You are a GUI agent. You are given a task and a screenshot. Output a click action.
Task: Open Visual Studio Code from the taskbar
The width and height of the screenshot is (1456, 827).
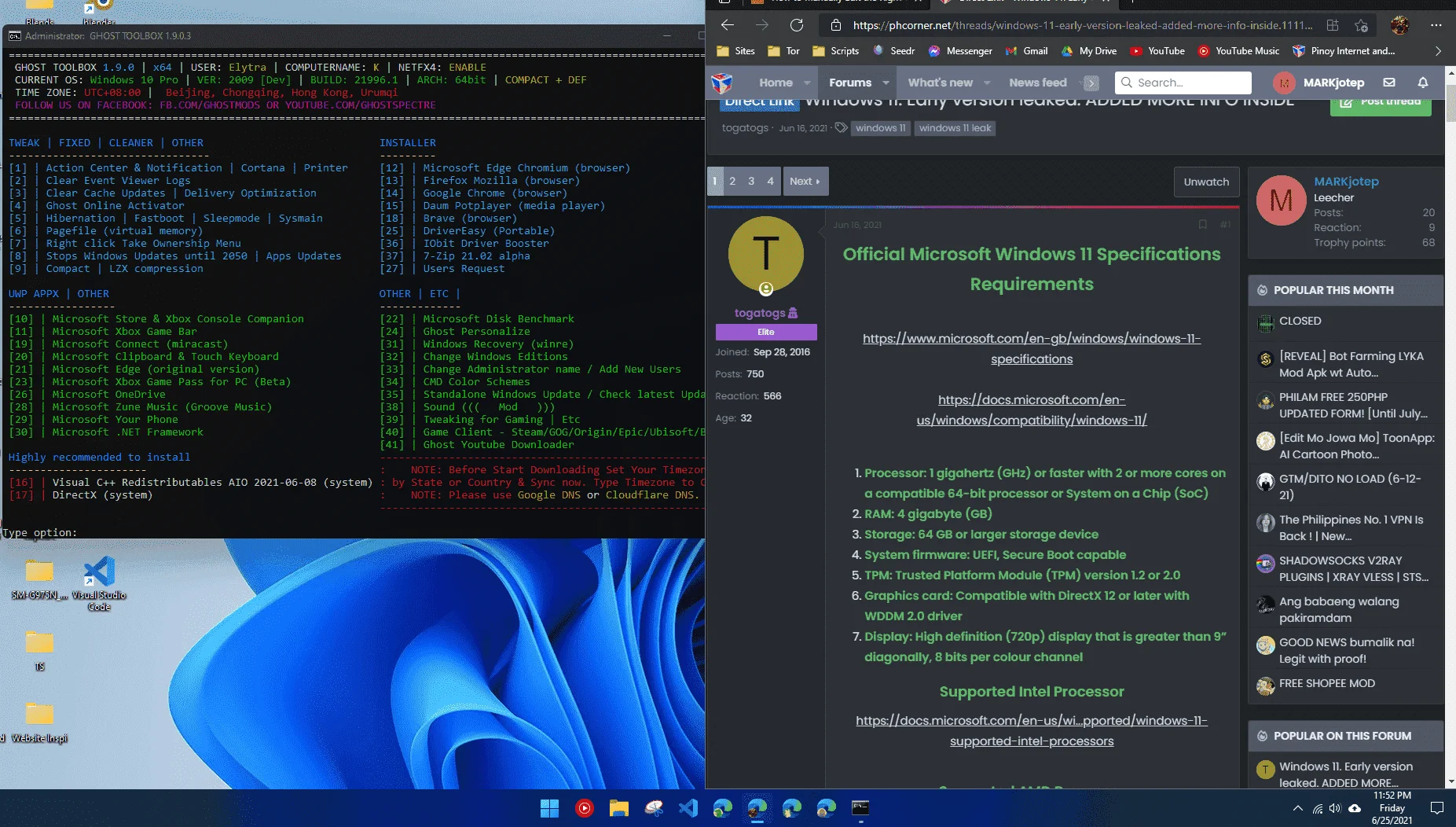coord(688,808)
